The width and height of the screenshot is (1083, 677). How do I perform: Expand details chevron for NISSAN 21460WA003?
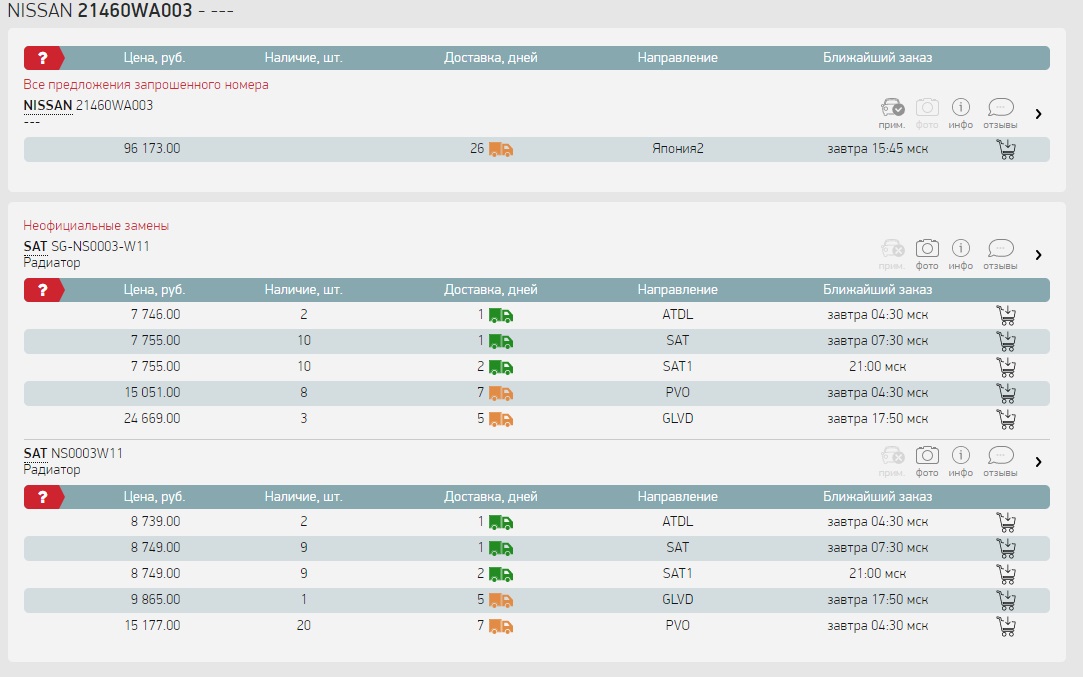(x=1038, y=114)
